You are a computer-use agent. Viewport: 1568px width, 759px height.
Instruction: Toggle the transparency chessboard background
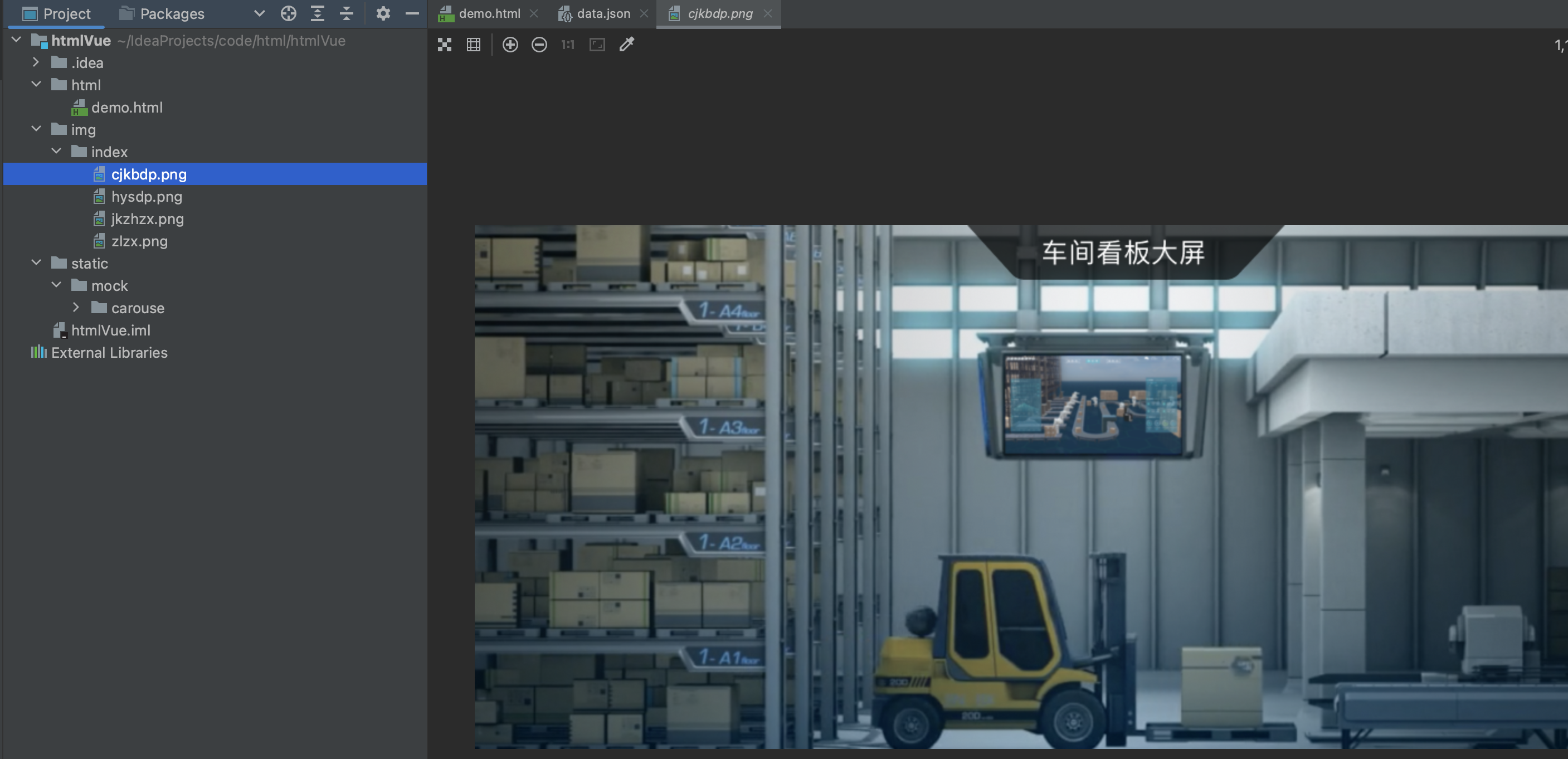(444, 45)
